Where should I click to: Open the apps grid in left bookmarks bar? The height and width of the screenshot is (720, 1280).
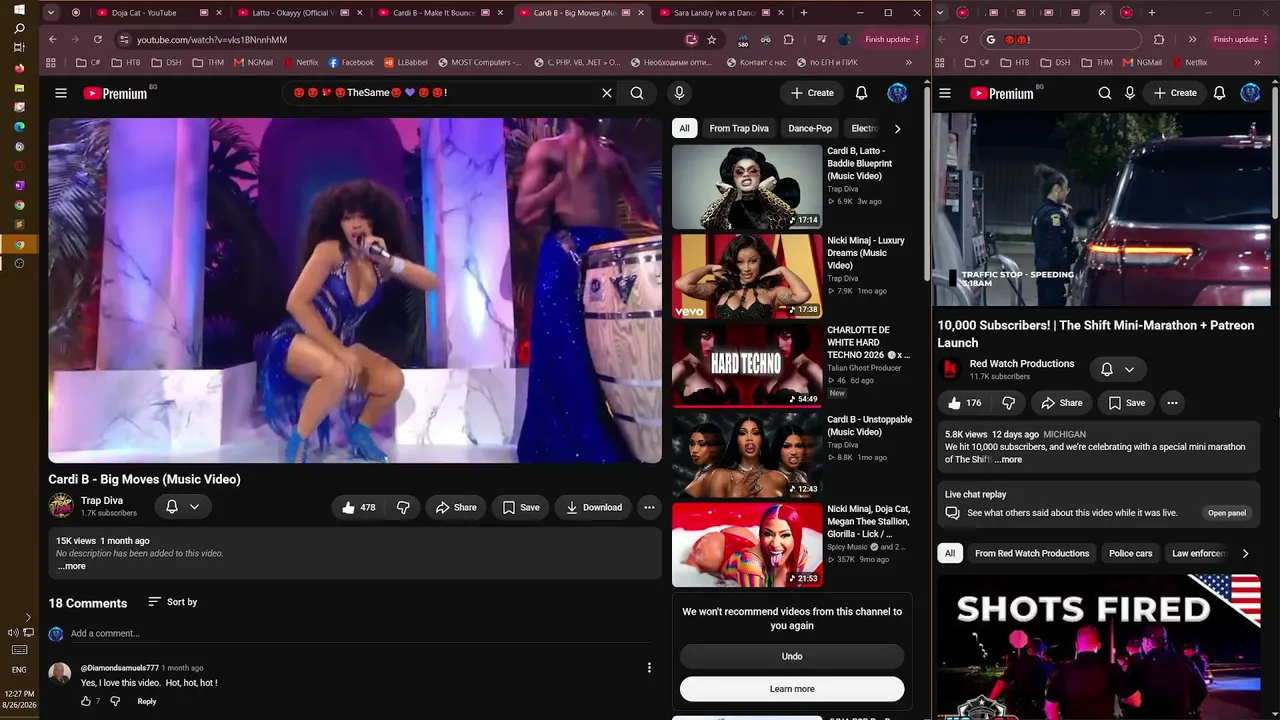50,62
